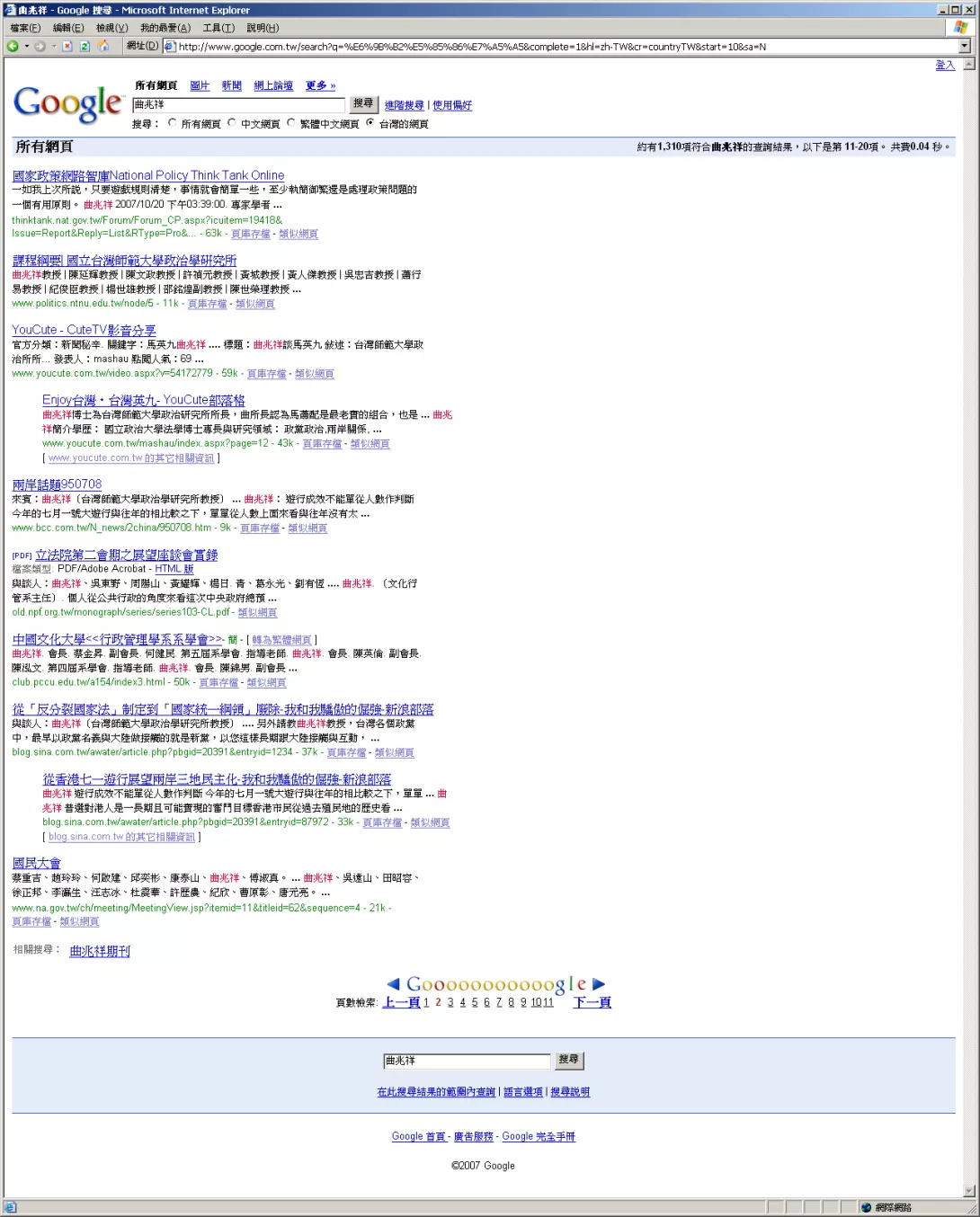The width and height of the screenshot is (980, 1217).
Task: Open the 工具(T) menu
Action: [x=218, y=28]
